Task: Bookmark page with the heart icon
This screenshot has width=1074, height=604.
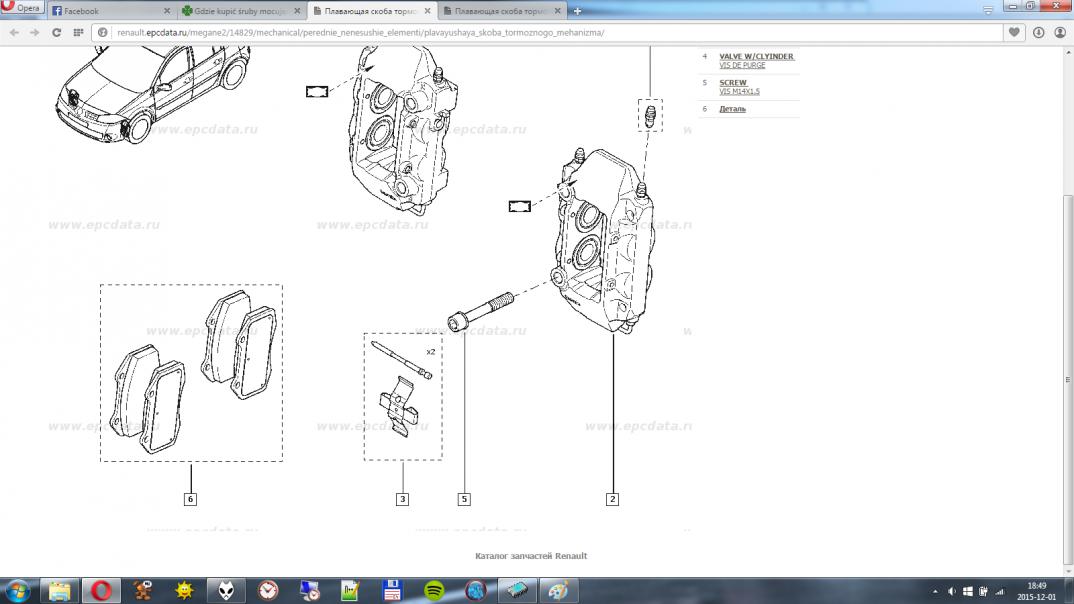Action: tap(1014, 32)
